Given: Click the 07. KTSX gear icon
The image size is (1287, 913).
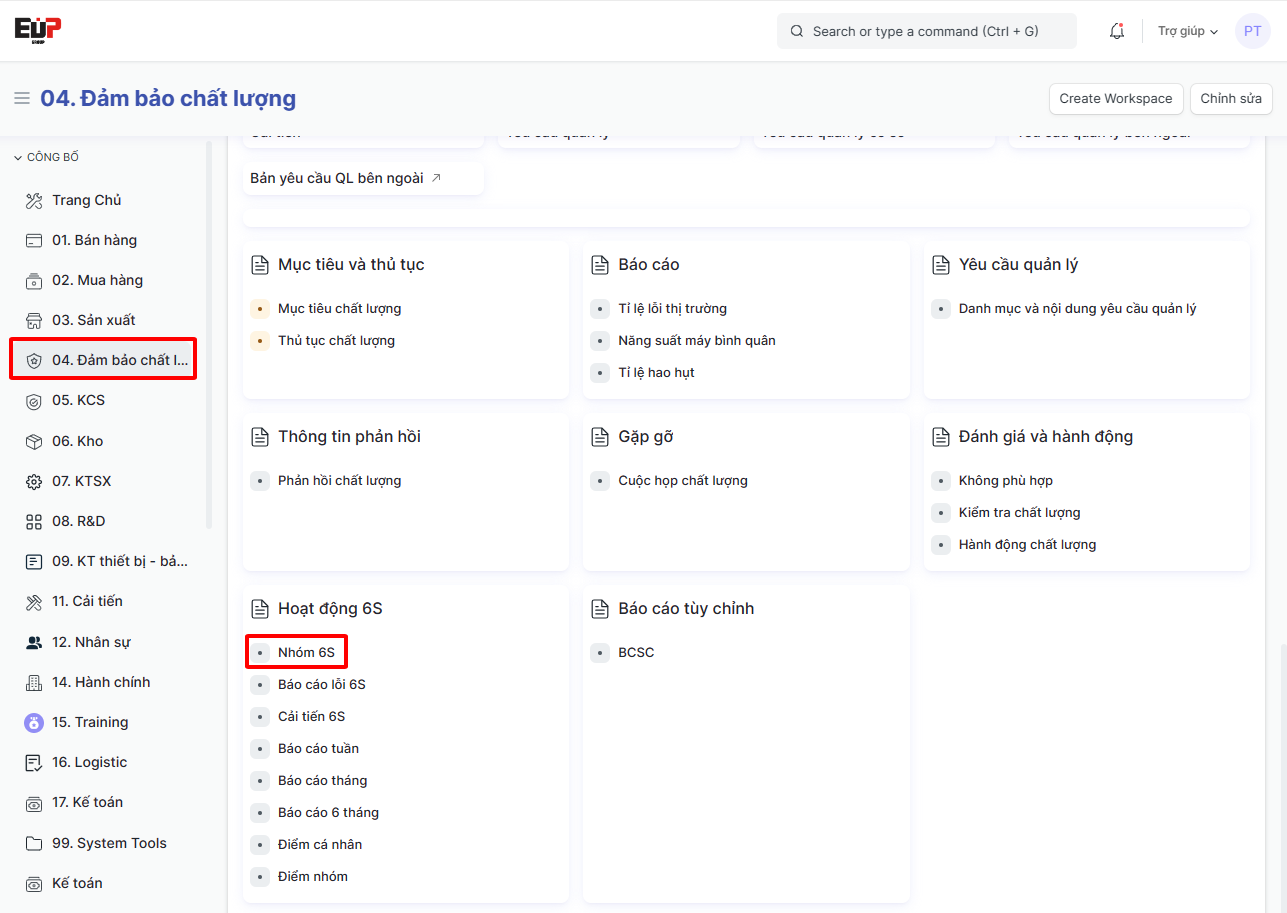Looking at the screenshot, I should [x=34, y=482].
